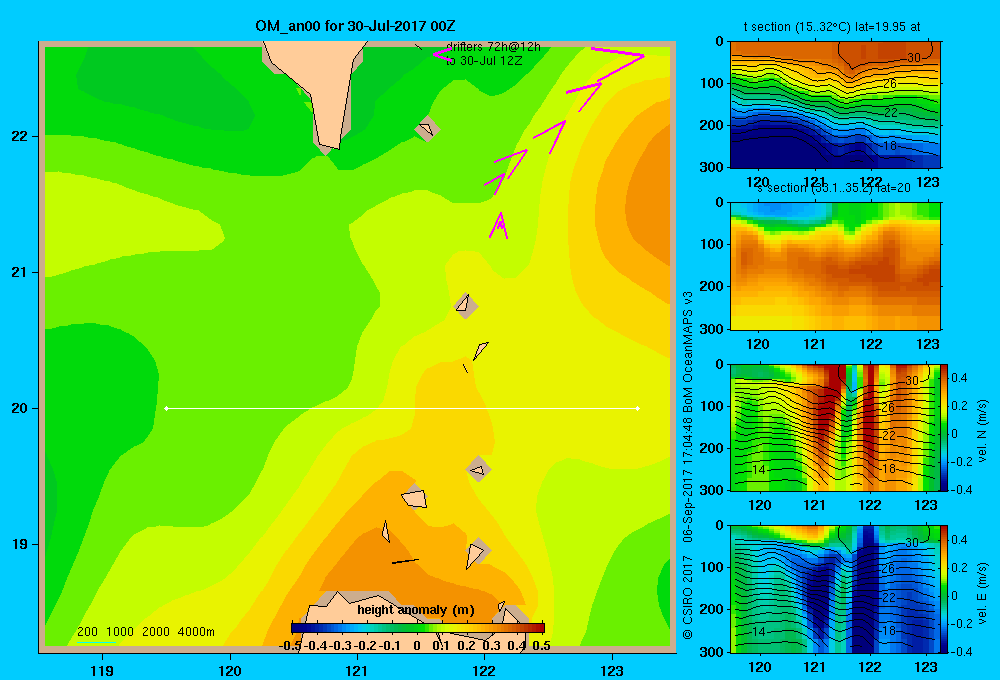Image resolution: width=1000 pixels, height=680 pixels.
Task: Click the '1000' depth contour legend value
Action: tap(120, 632)
